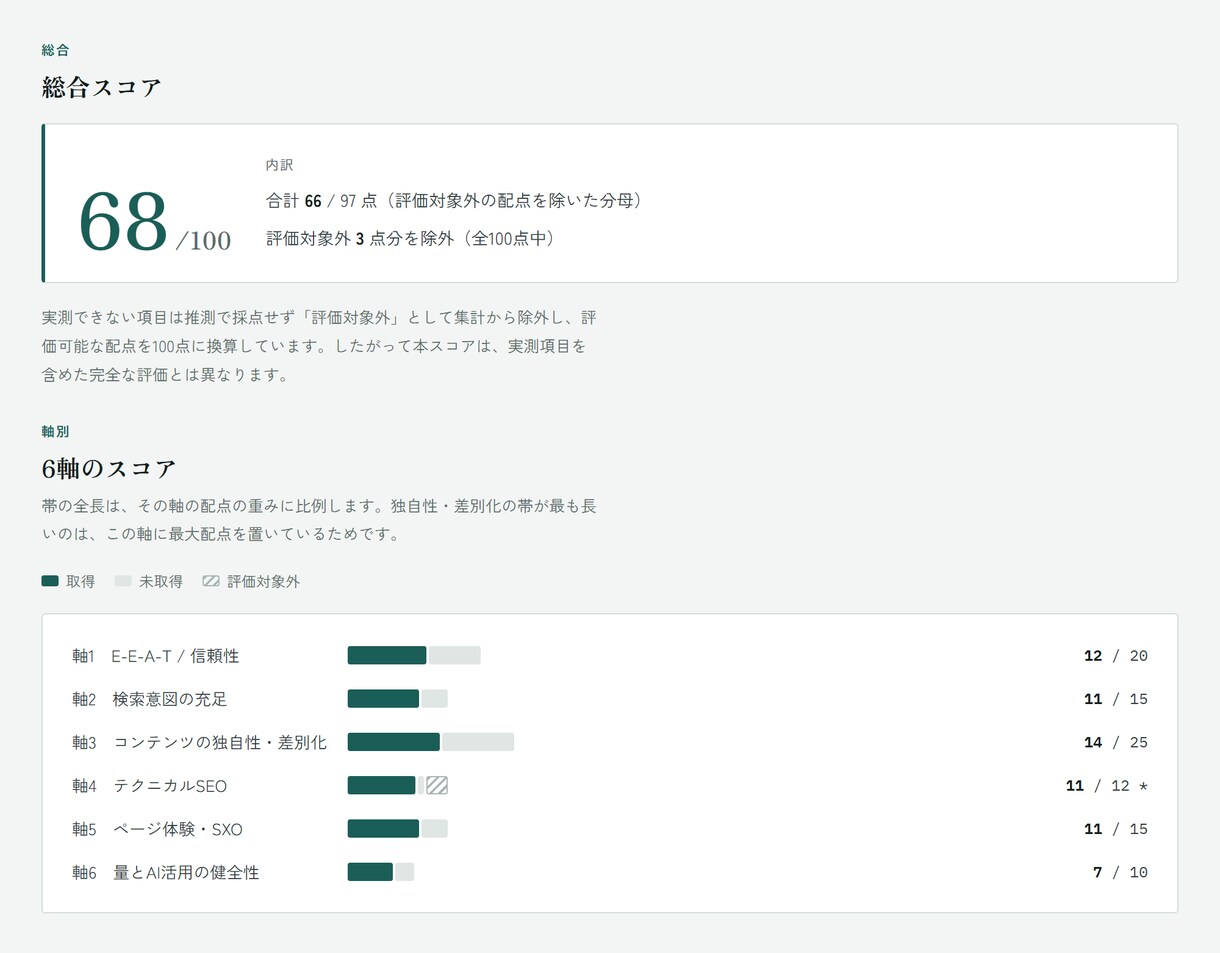Viewport: 1220px width, 953px height.
Task: Click the 軸6 量とAI活用の健全性 label
Action: pos(166,873)
